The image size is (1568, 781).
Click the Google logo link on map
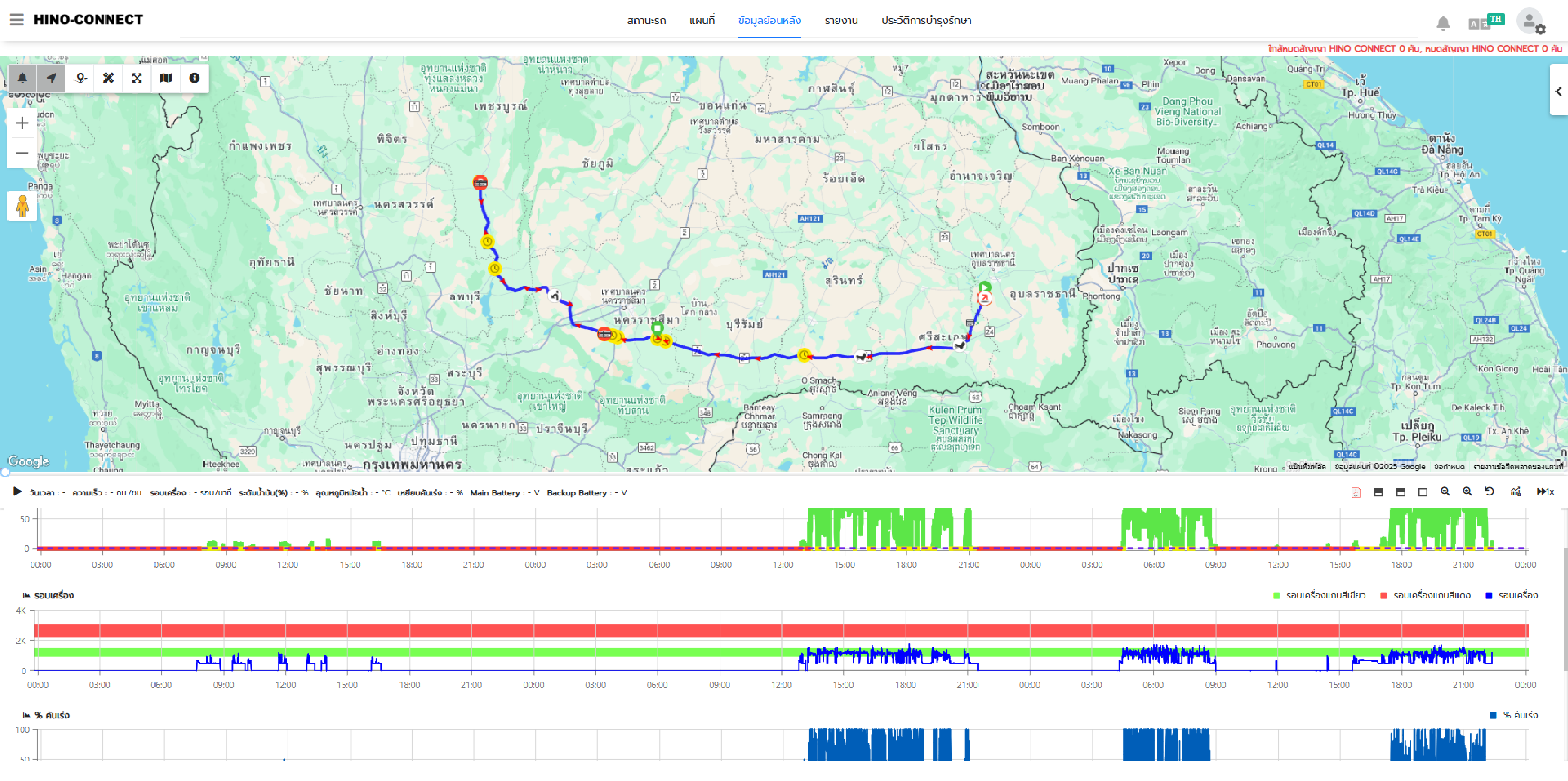[28, 462]
